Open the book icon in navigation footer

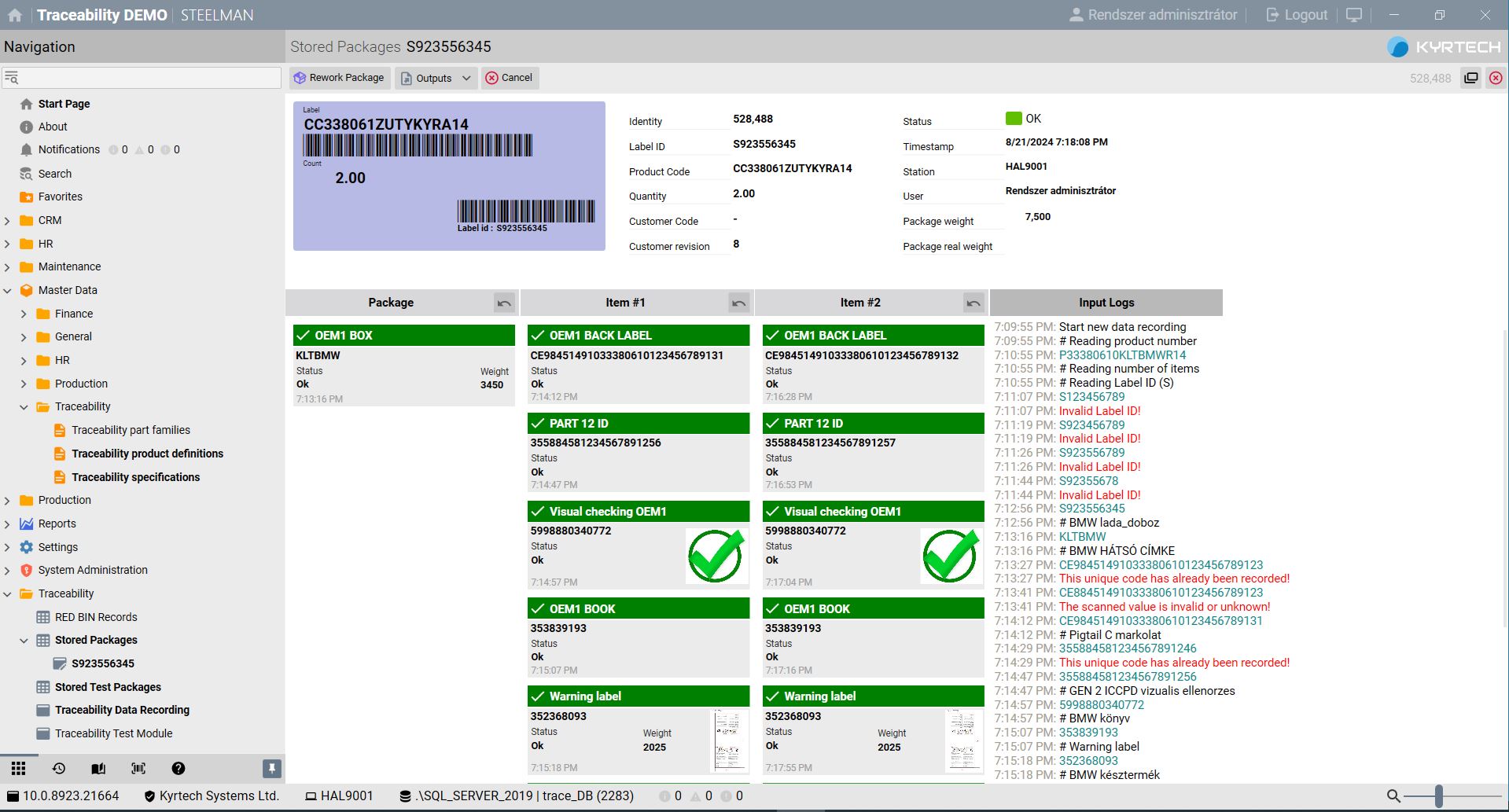(98, 768)
